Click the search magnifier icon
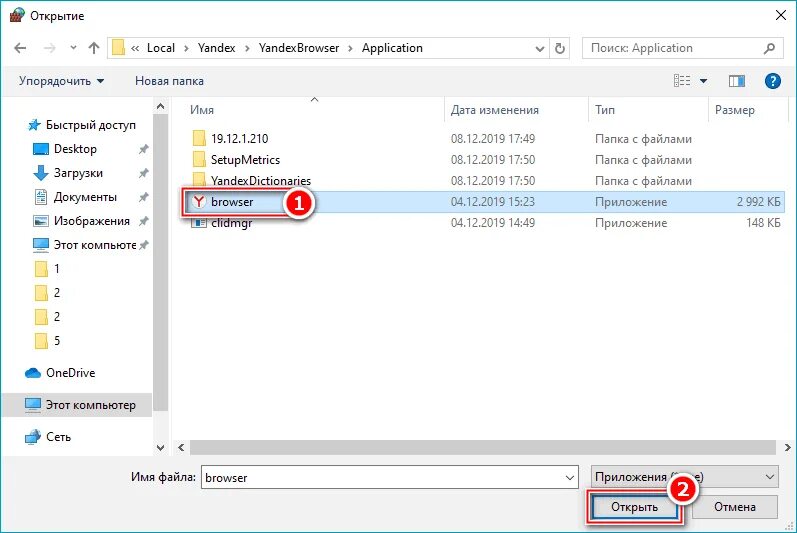Viewport: 797px width, 533px height. [770, 48]
